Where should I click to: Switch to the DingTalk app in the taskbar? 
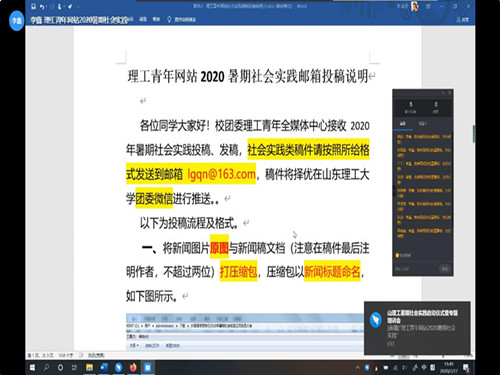coord(118,367)
